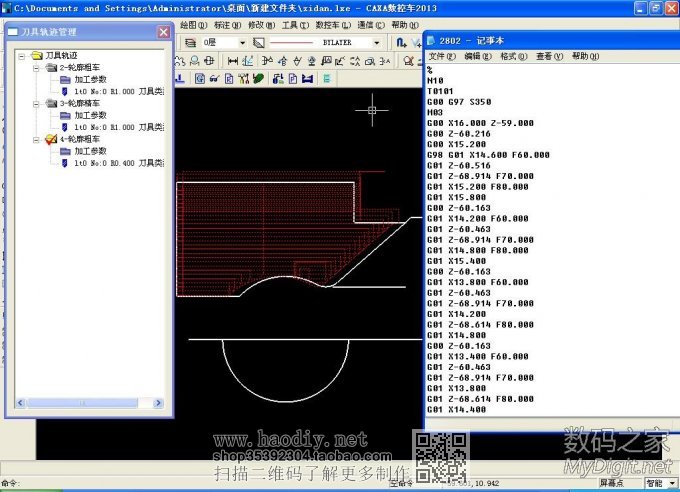Click the linear dimension icon in toolbar
Viewport: 680px width, 492px height.
click(x=233, y=61)
